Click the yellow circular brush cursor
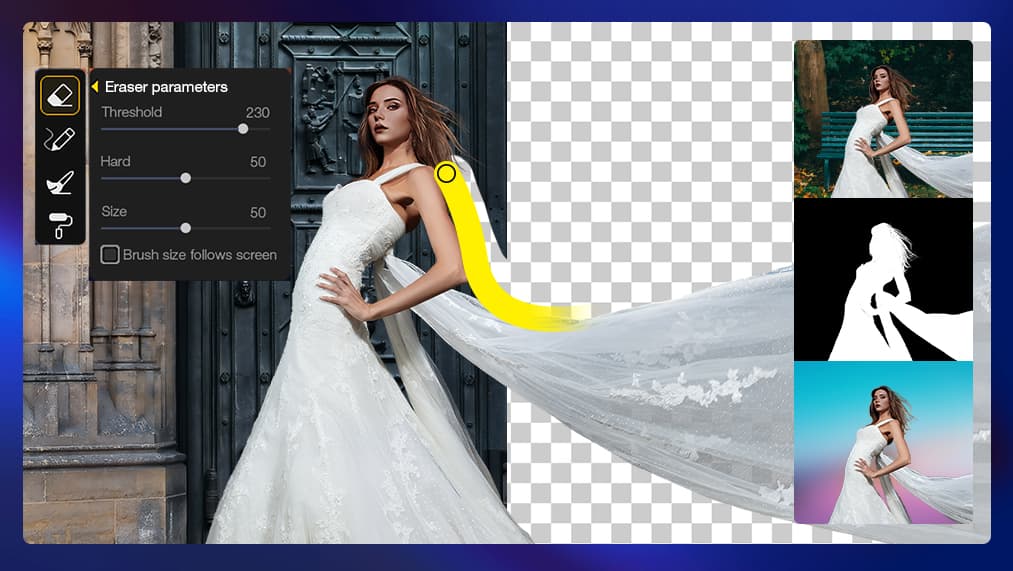 (x=446, y=174)
